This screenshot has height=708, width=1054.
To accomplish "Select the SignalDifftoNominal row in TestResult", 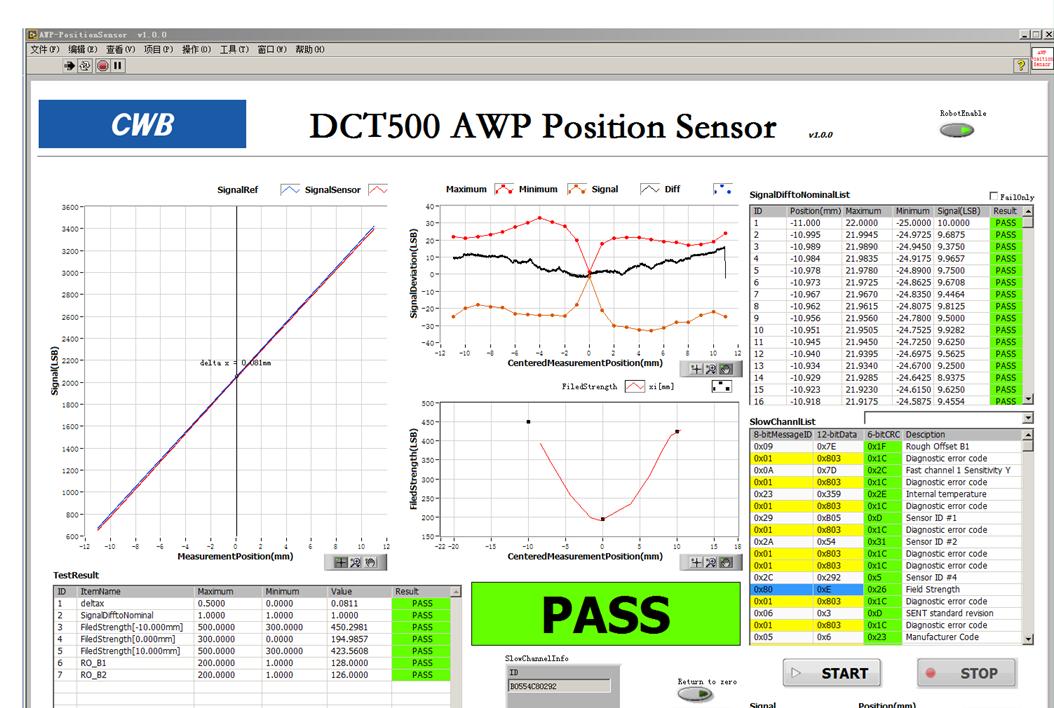I will [x=252, y=615].
